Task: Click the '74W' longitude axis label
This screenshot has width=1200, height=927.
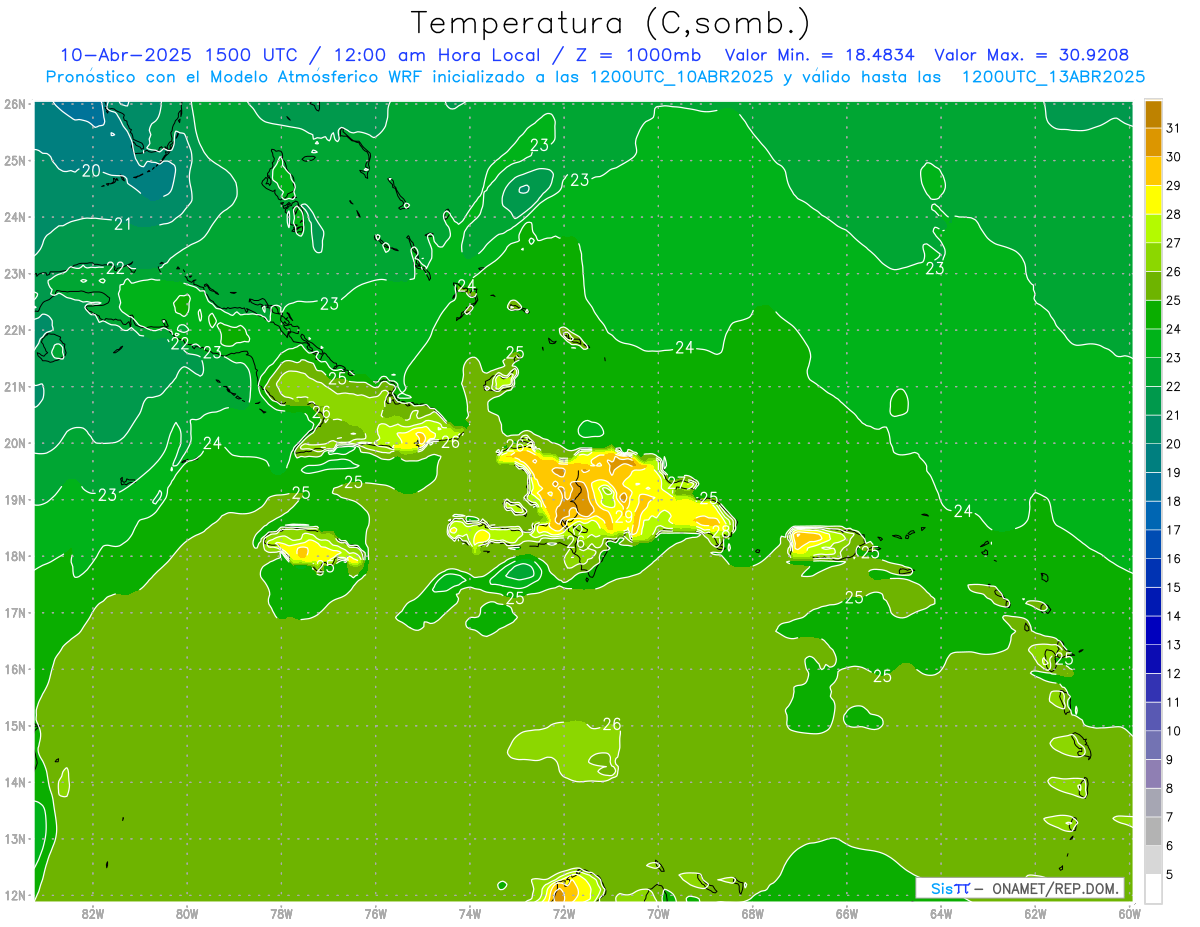Action: [469, 912]
